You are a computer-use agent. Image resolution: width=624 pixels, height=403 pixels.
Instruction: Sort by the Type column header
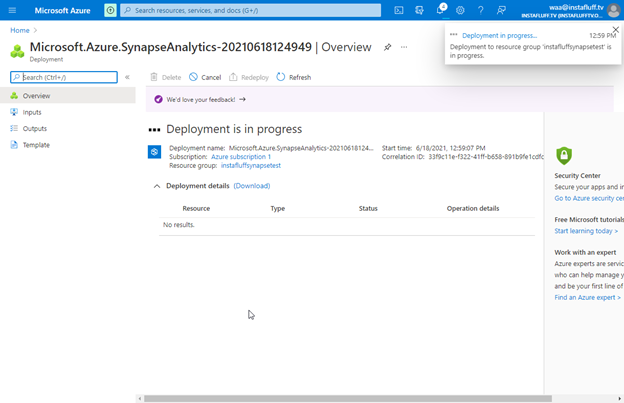click(x=278, y=208)
